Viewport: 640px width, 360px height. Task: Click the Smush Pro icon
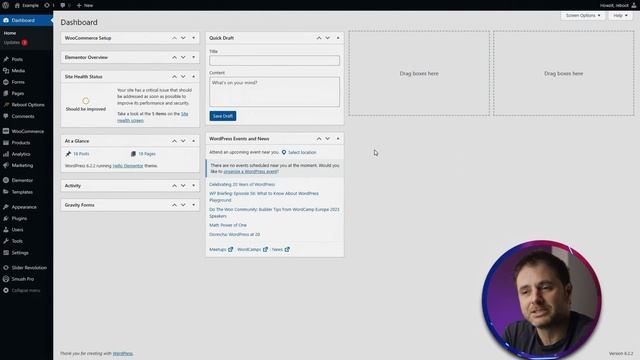(x=6, y=279)
